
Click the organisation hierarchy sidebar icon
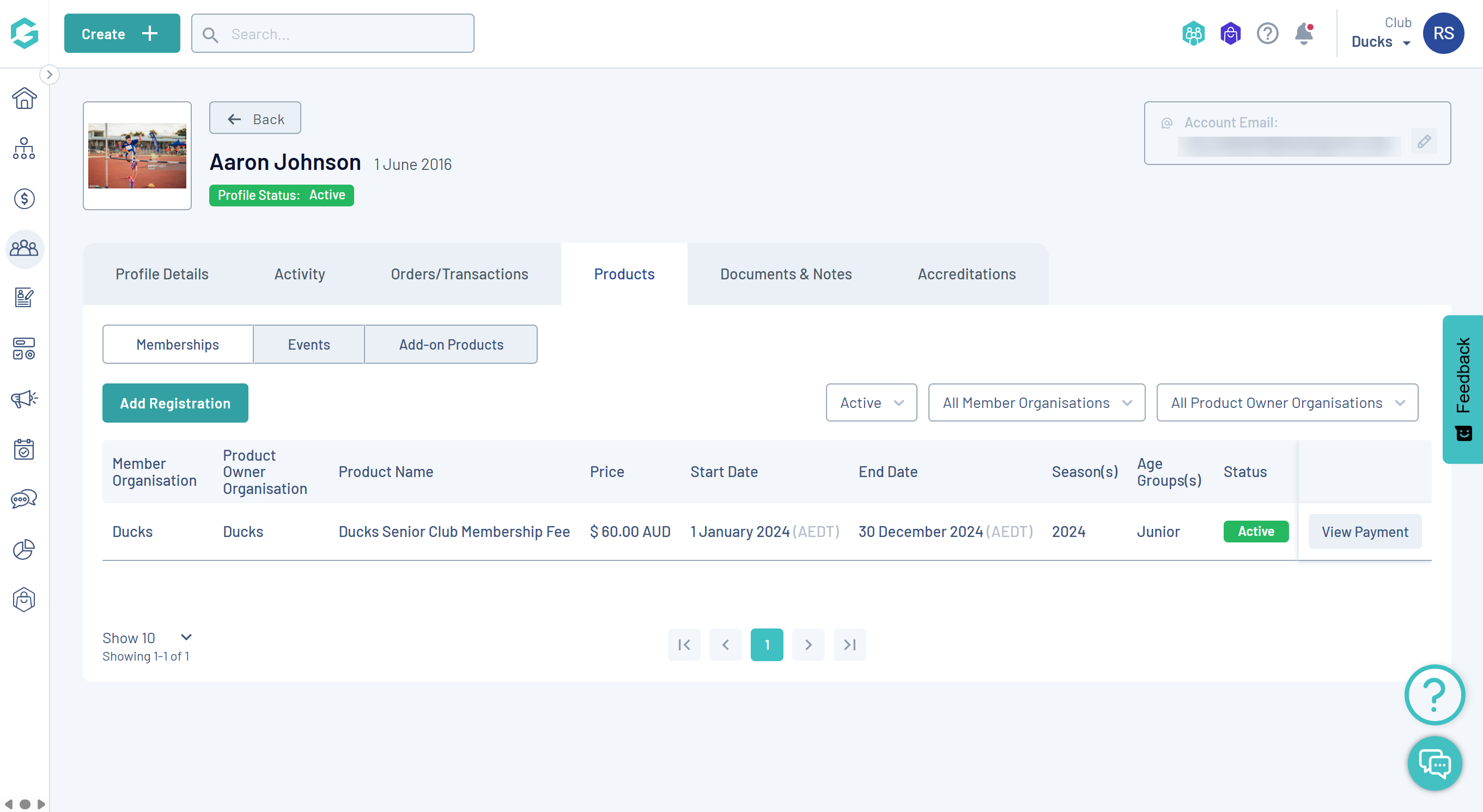24,149
